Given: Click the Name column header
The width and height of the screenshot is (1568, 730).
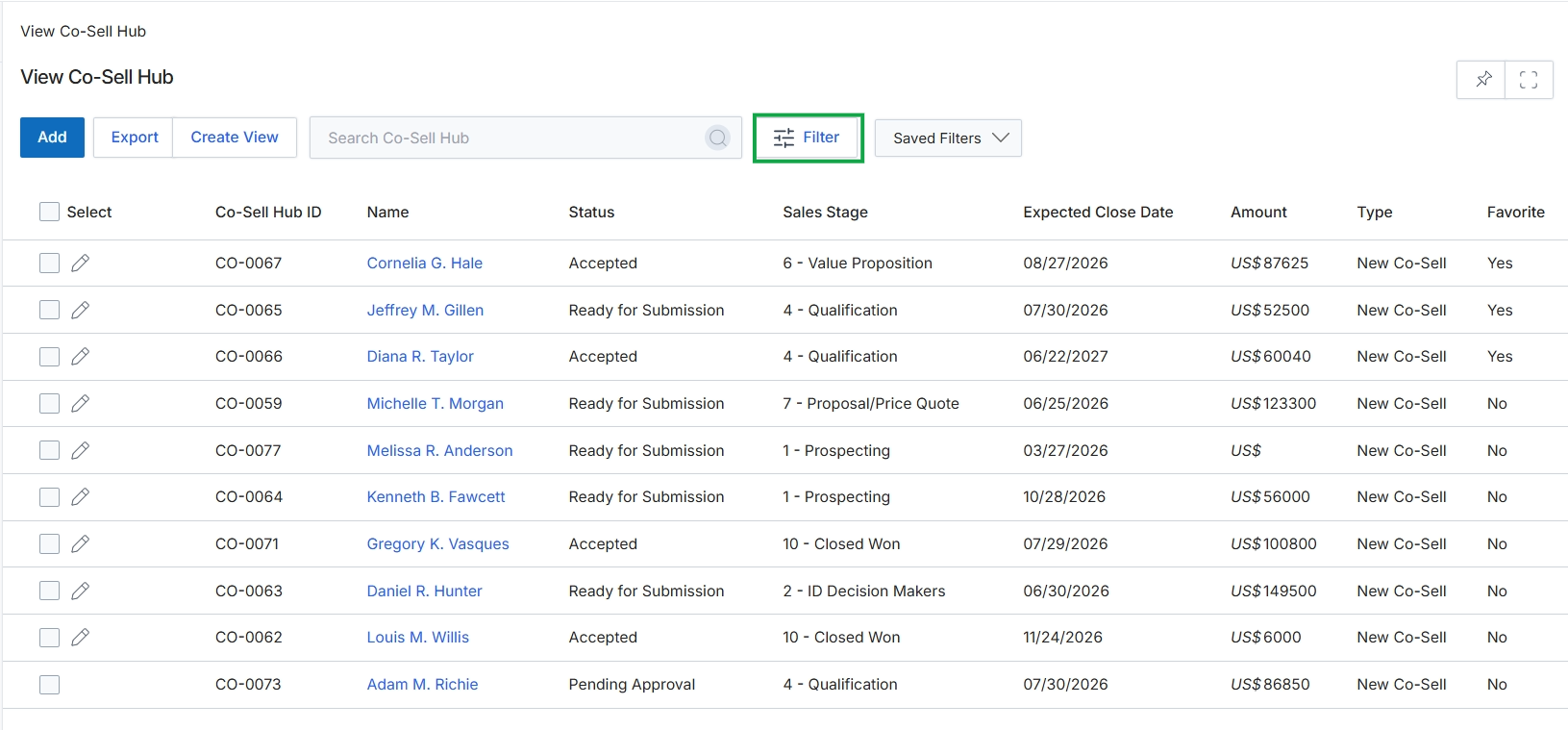Looking at the screenshot, I should pyautogui.click(x=387, y=212).
